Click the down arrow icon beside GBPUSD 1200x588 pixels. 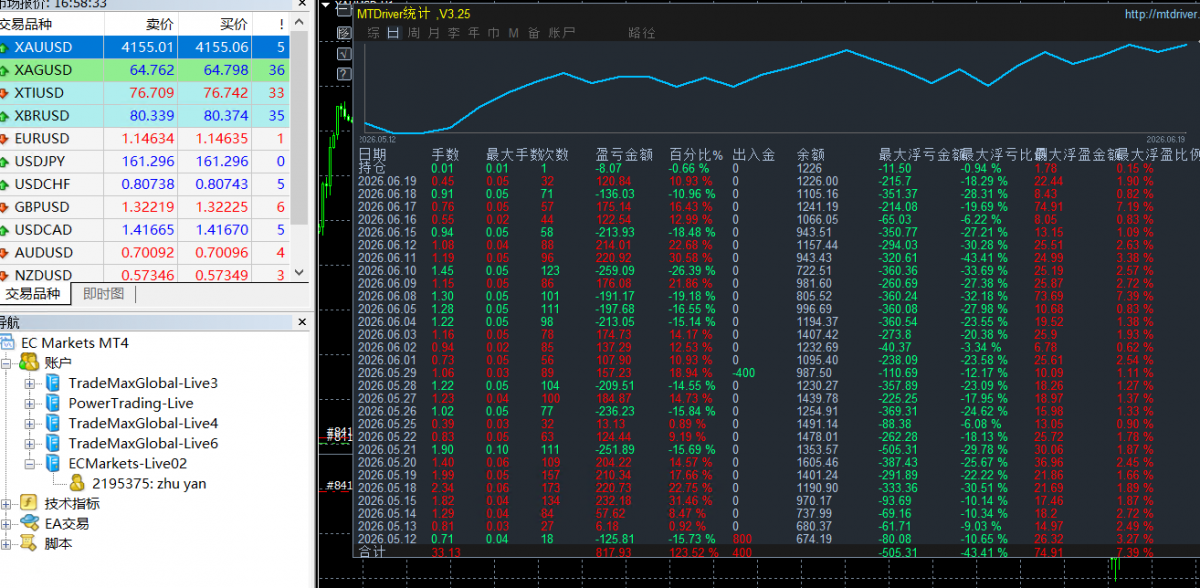click(4, 208)
